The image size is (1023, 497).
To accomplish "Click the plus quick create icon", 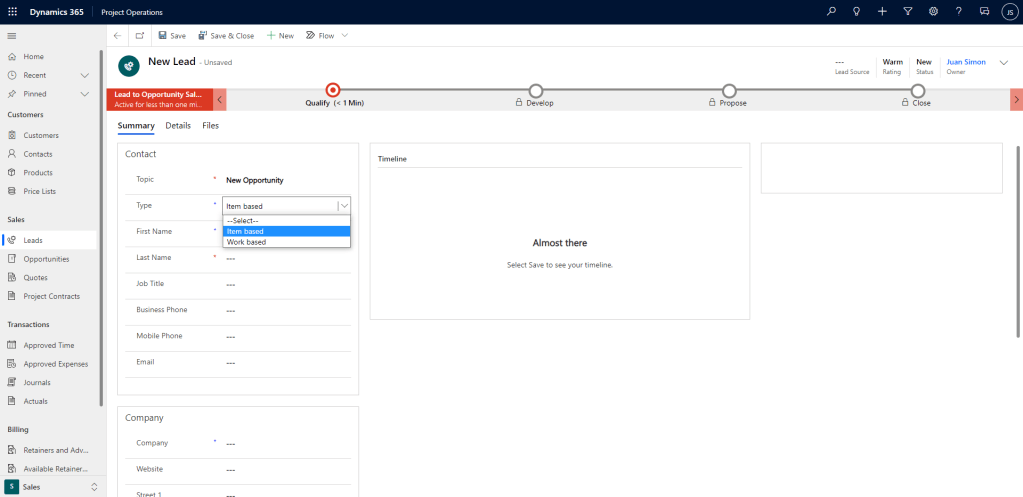I will click(x=882, y=11).
